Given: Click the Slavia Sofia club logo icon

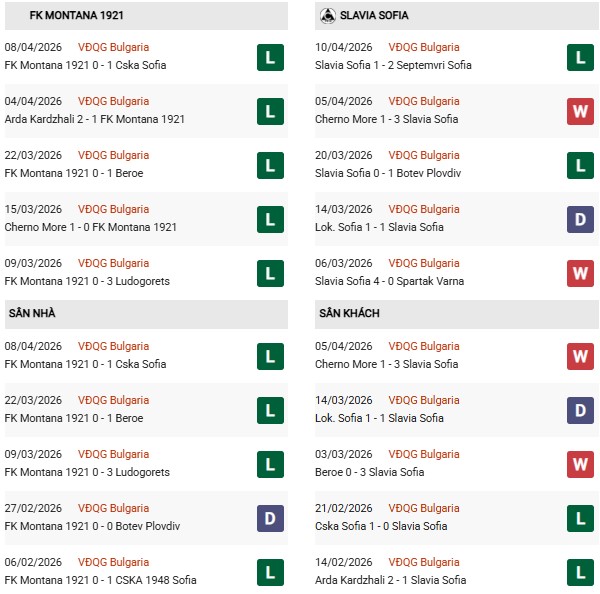Looking at the screenshot, I should (327, 16).
